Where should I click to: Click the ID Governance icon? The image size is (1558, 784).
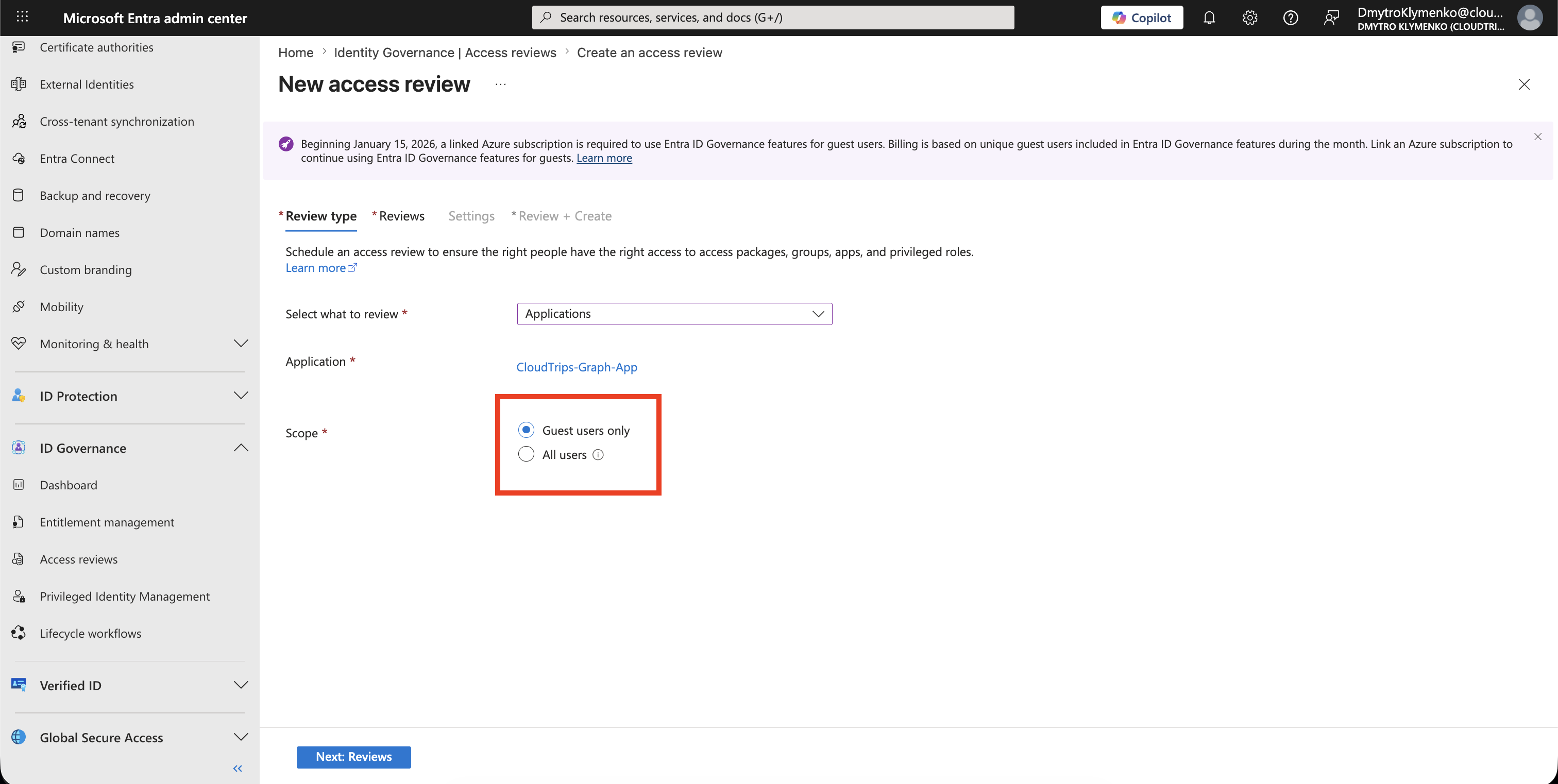click(19, 448)
